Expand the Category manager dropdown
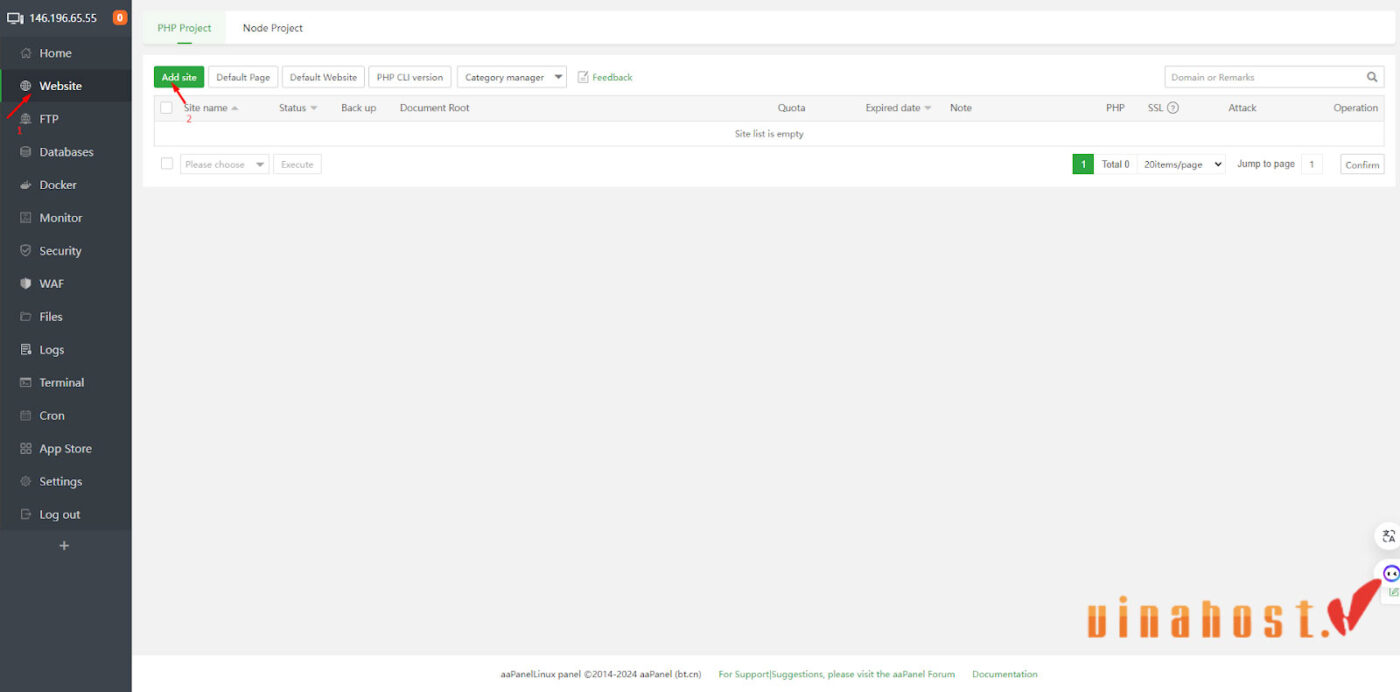This screenshot has height=692, width=1400. pyautogui.click(x=511, y=77)
